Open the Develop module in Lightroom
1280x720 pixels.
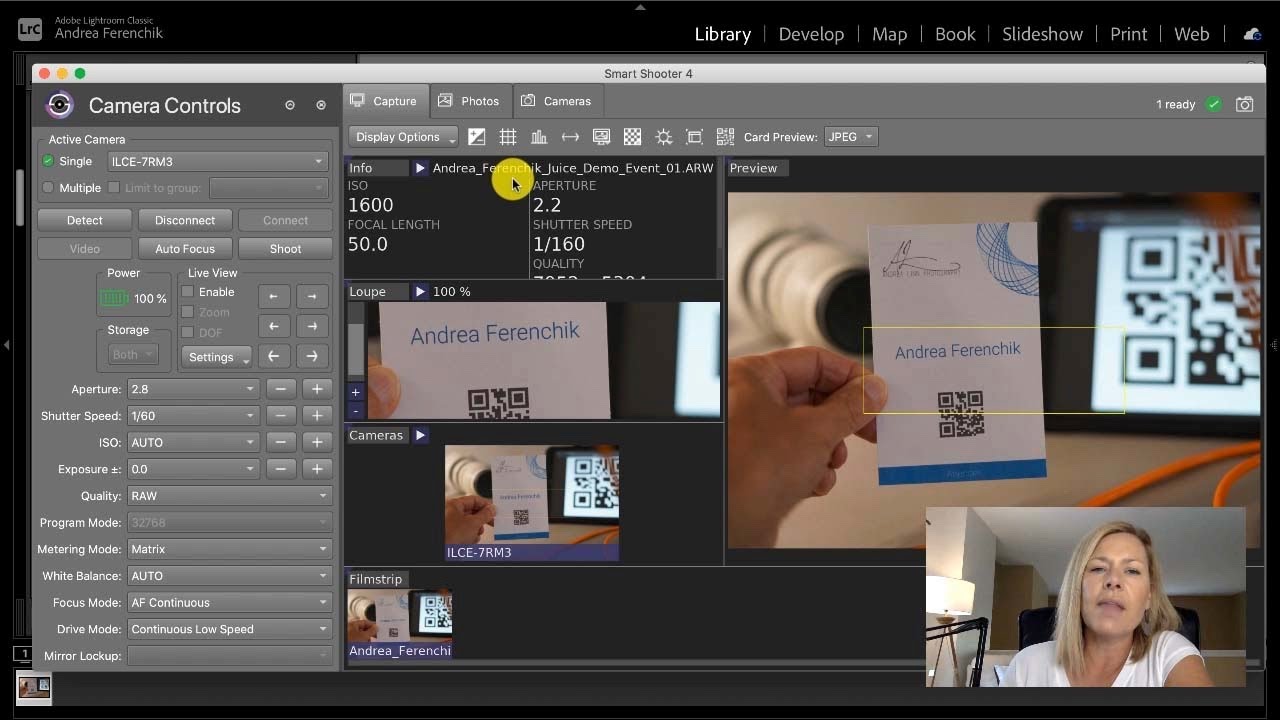coord(811,34)
